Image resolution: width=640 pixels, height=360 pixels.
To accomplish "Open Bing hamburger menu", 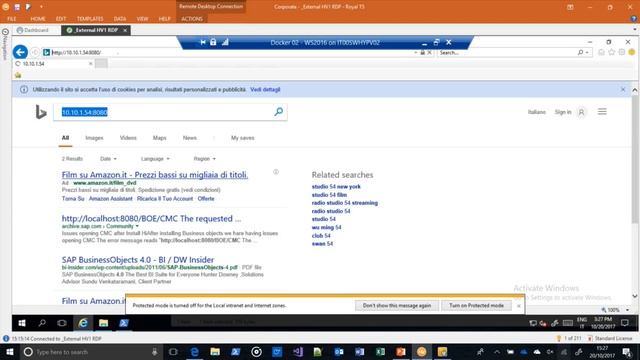I will pos(602,111).
